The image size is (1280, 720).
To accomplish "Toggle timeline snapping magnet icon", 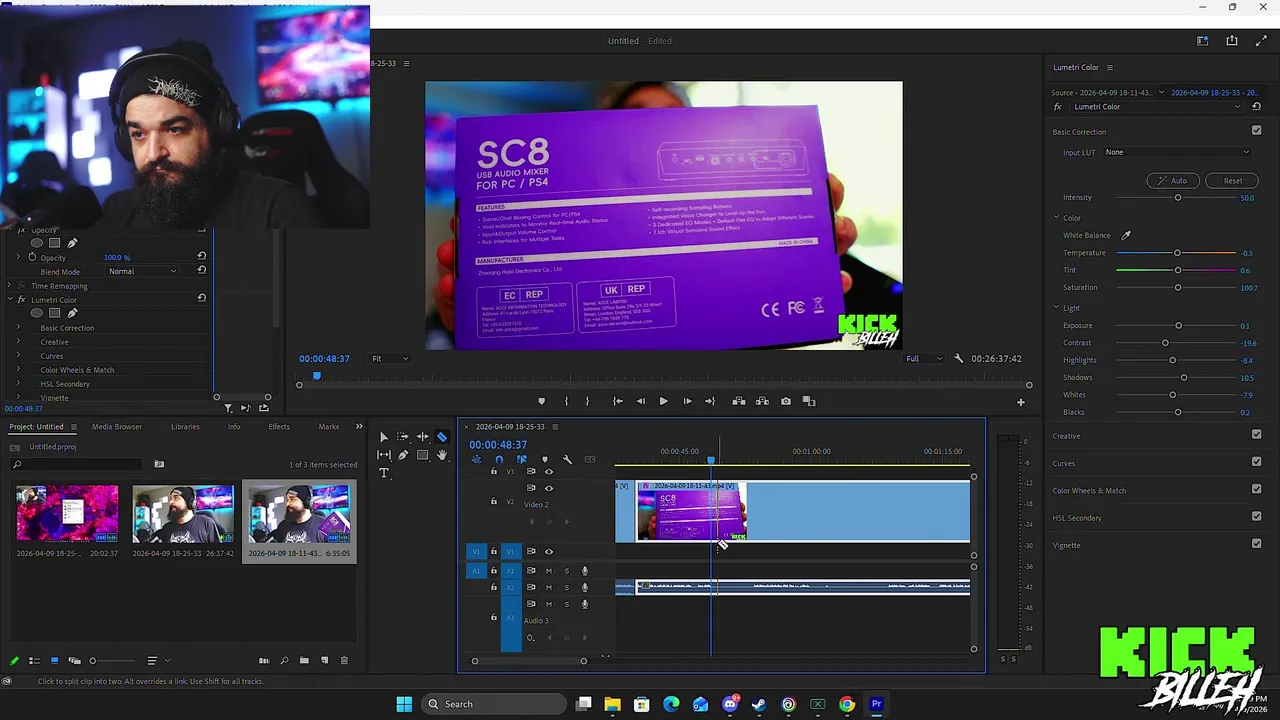I will click(499, 460).
